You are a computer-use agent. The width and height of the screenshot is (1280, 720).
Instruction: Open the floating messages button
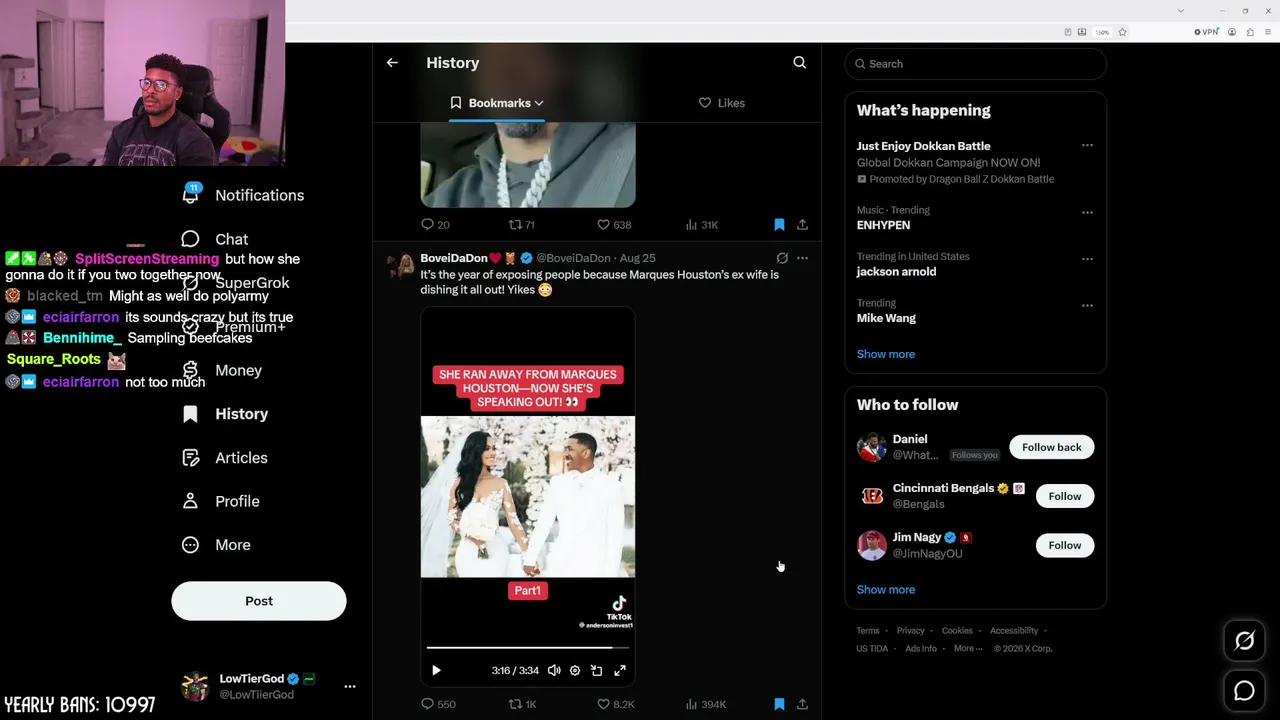point(1244,691)
